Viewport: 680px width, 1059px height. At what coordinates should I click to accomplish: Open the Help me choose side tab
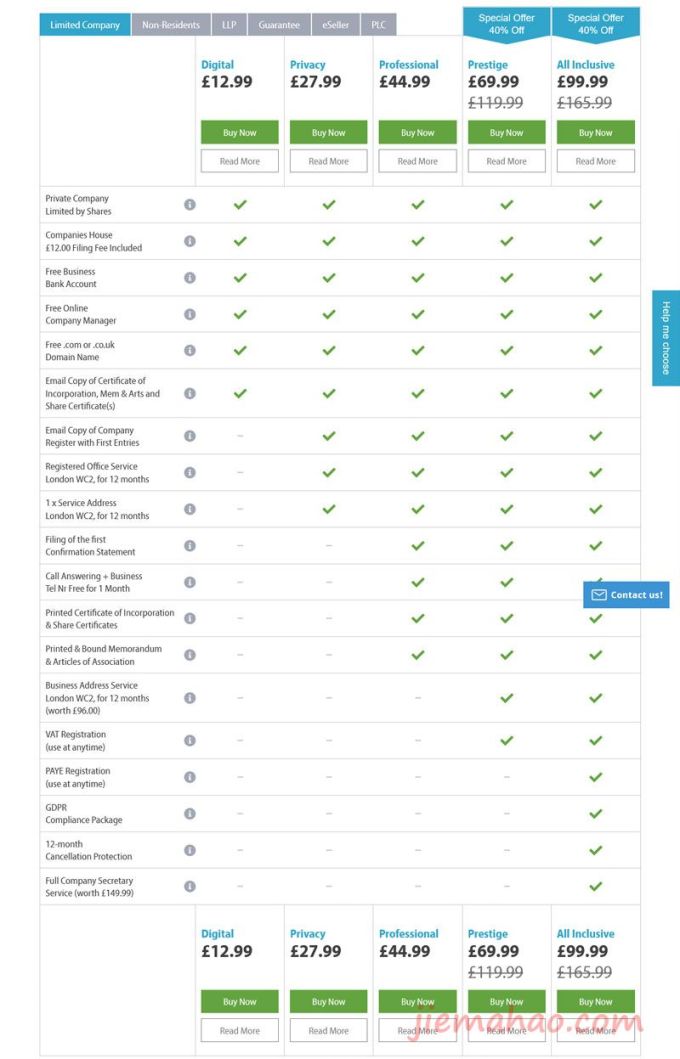pyautogui.click(x=666, y=338)
